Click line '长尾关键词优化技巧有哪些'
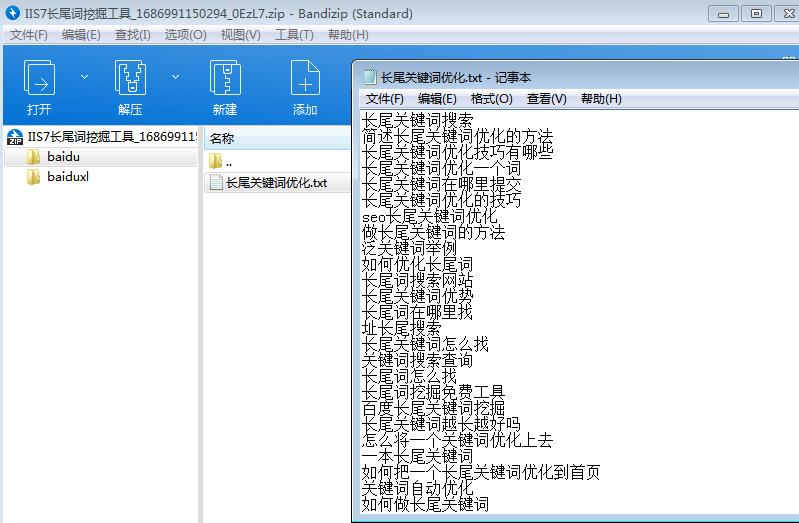The image size is (799, 523). tap(457, 152)
